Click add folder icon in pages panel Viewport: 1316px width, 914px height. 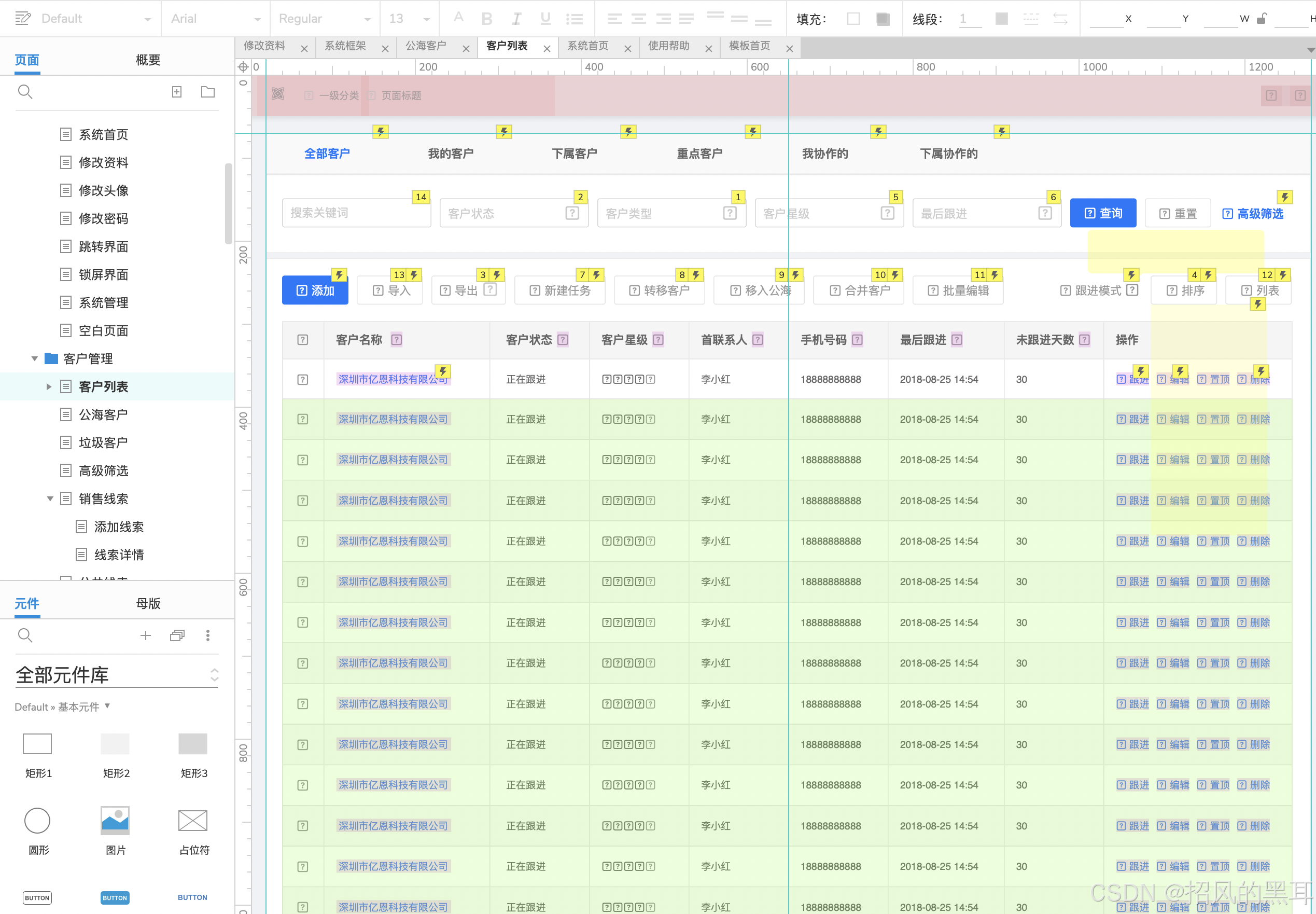coord(208,92)
